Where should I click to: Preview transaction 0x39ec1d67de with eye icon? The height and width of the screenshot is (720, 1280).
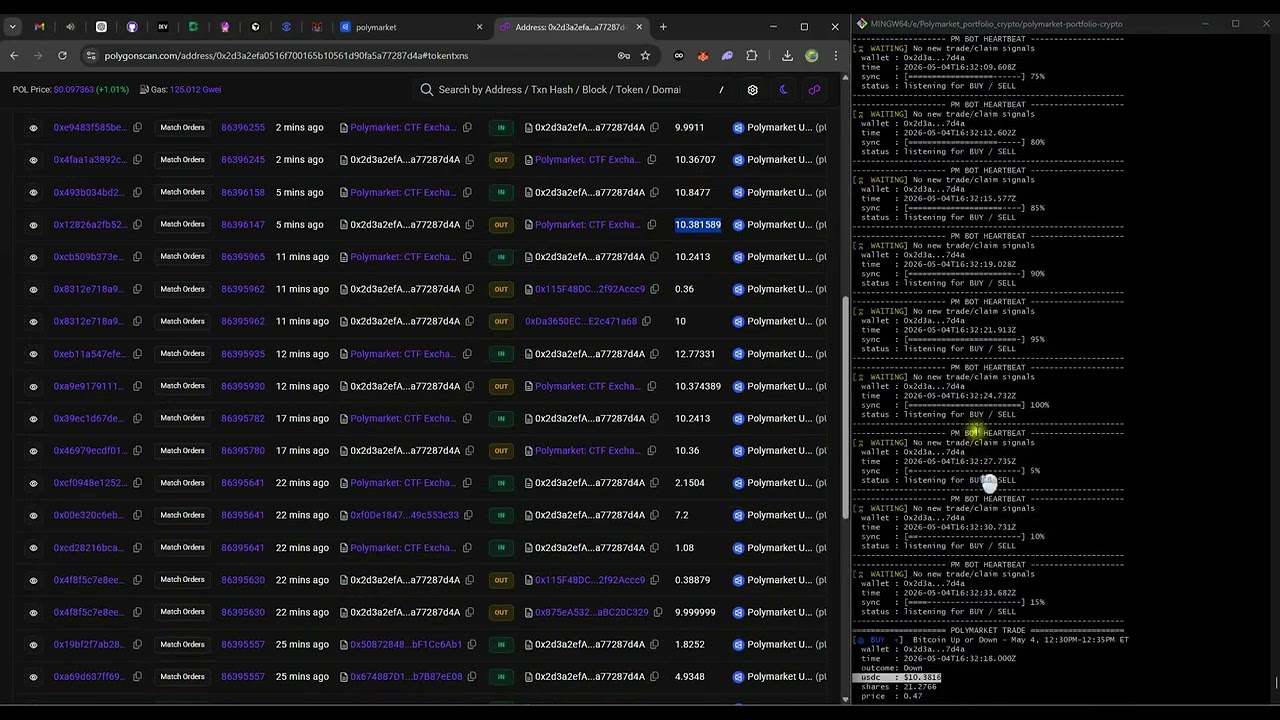click(x=33, y=418)
